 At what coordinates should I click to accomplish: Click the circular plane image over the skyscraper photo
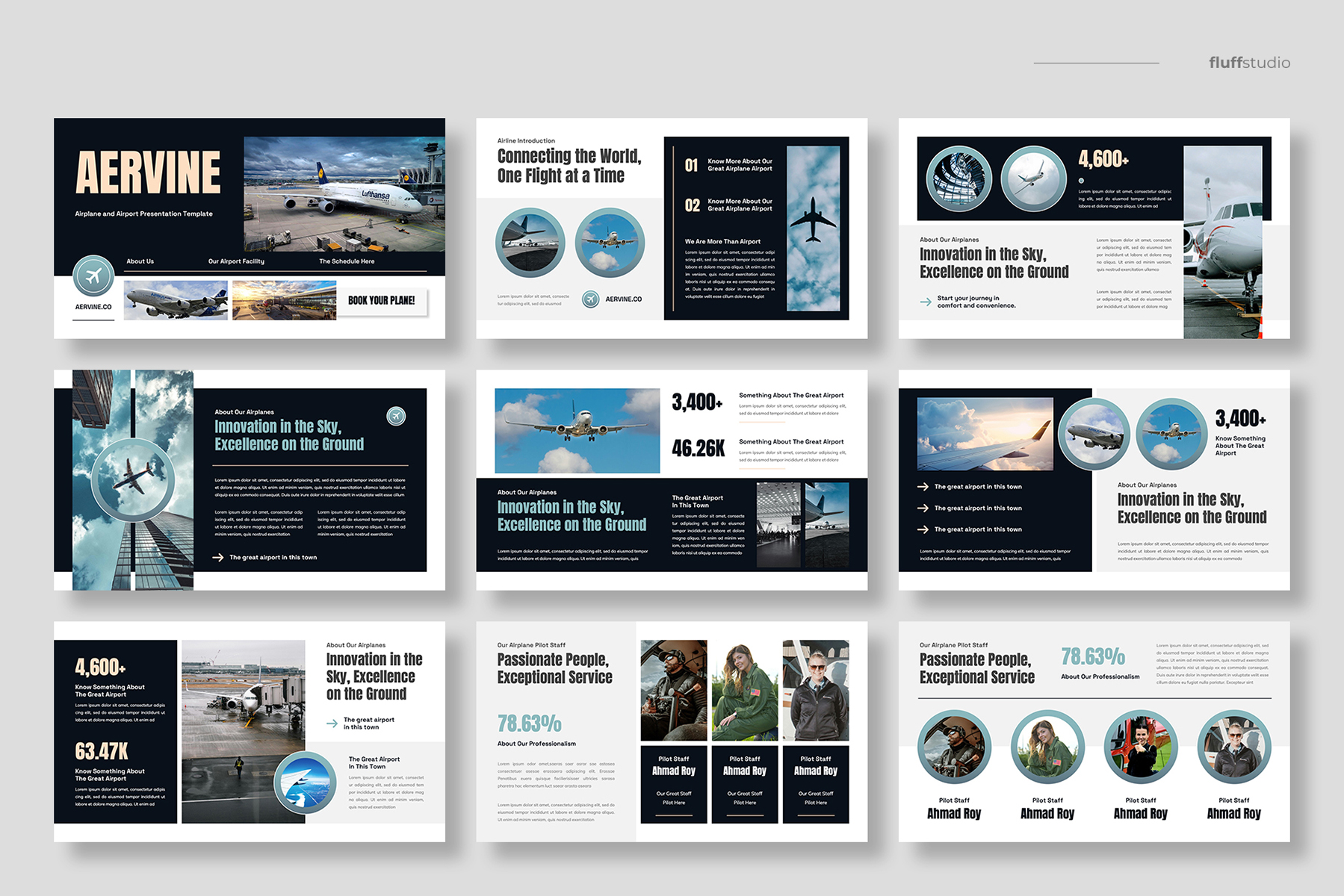pos(133,479)
